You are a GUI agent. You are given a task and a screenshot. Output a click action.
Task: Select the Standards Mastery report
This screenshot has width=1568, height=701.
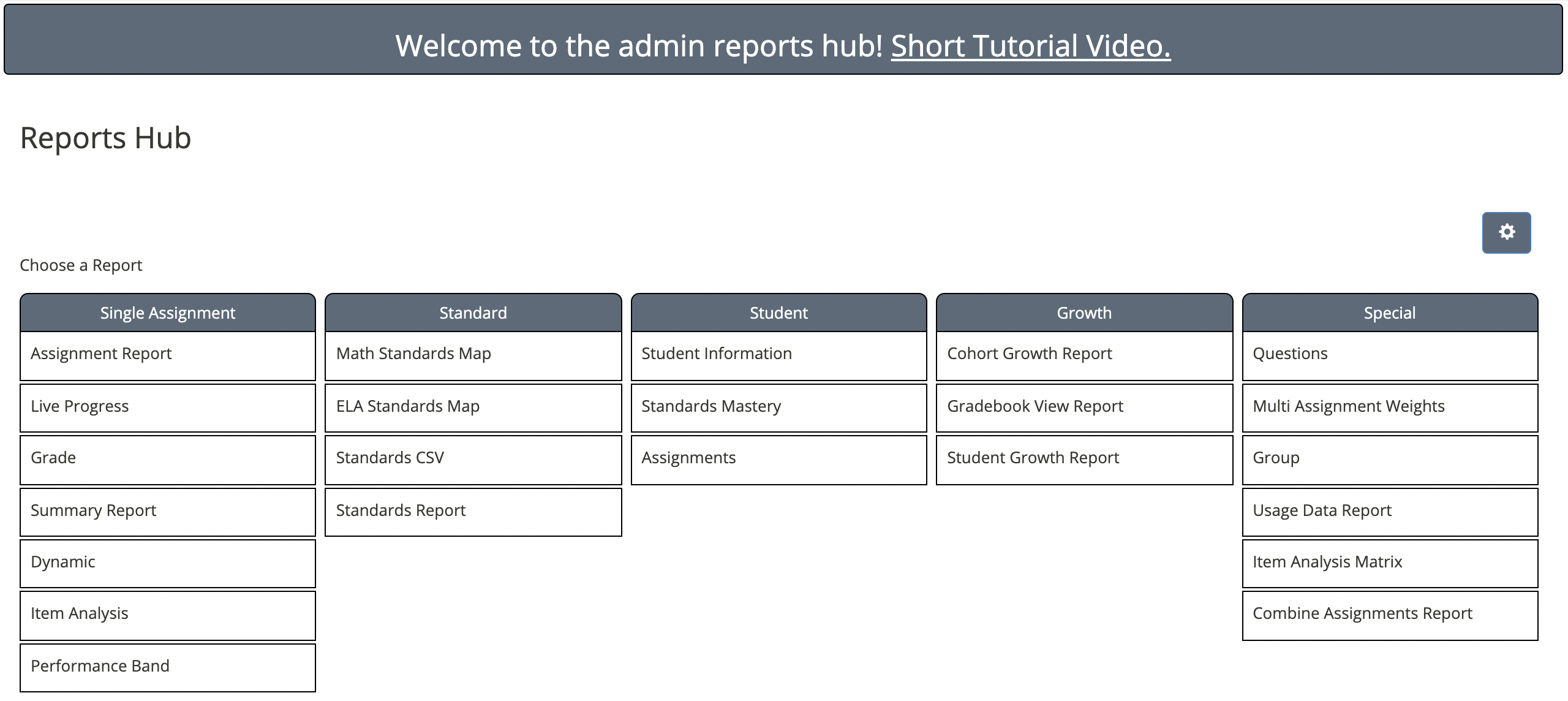pos(778,407)
